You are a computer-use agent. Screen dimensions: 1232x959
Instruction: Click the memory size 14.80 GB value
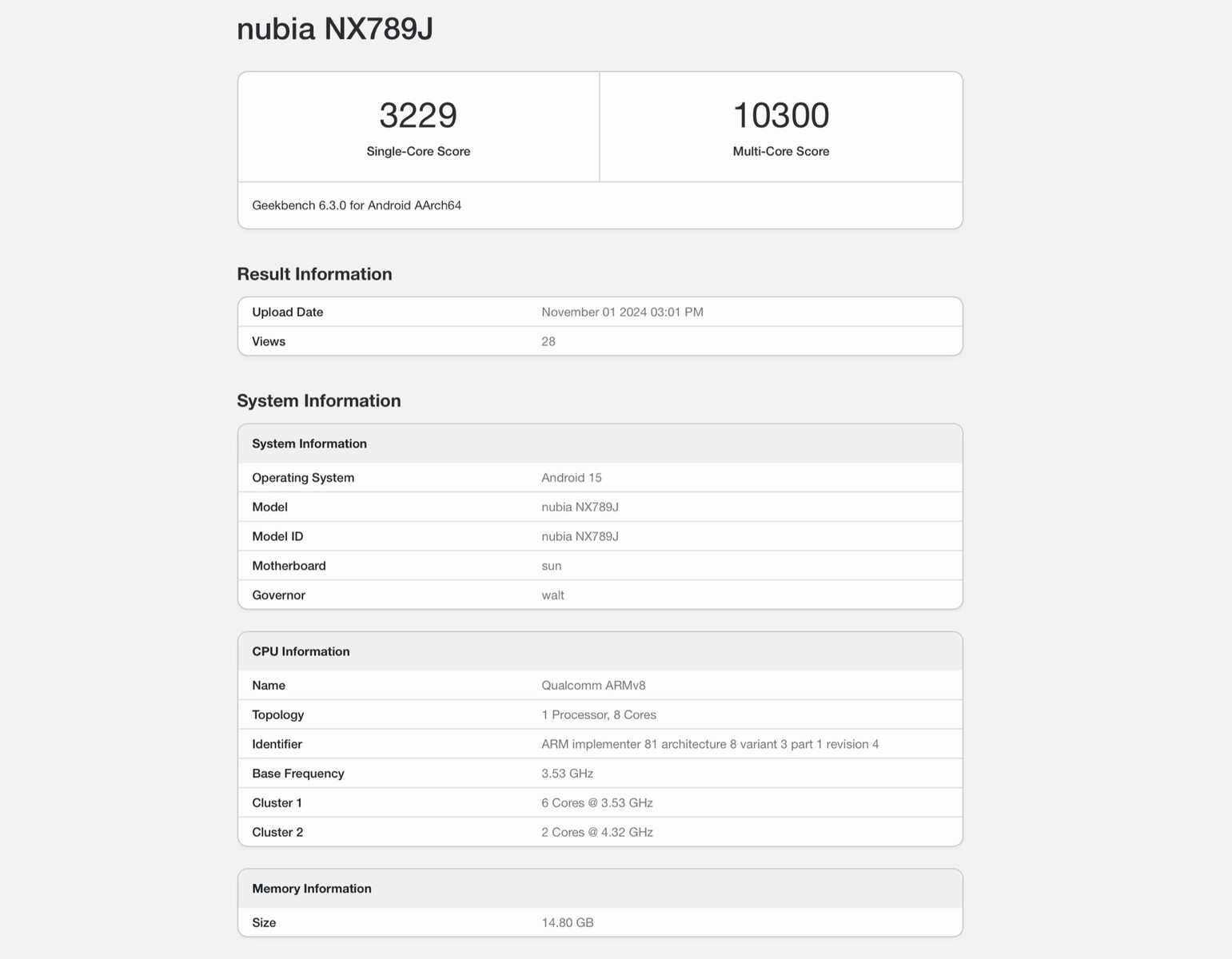[568, 923]
